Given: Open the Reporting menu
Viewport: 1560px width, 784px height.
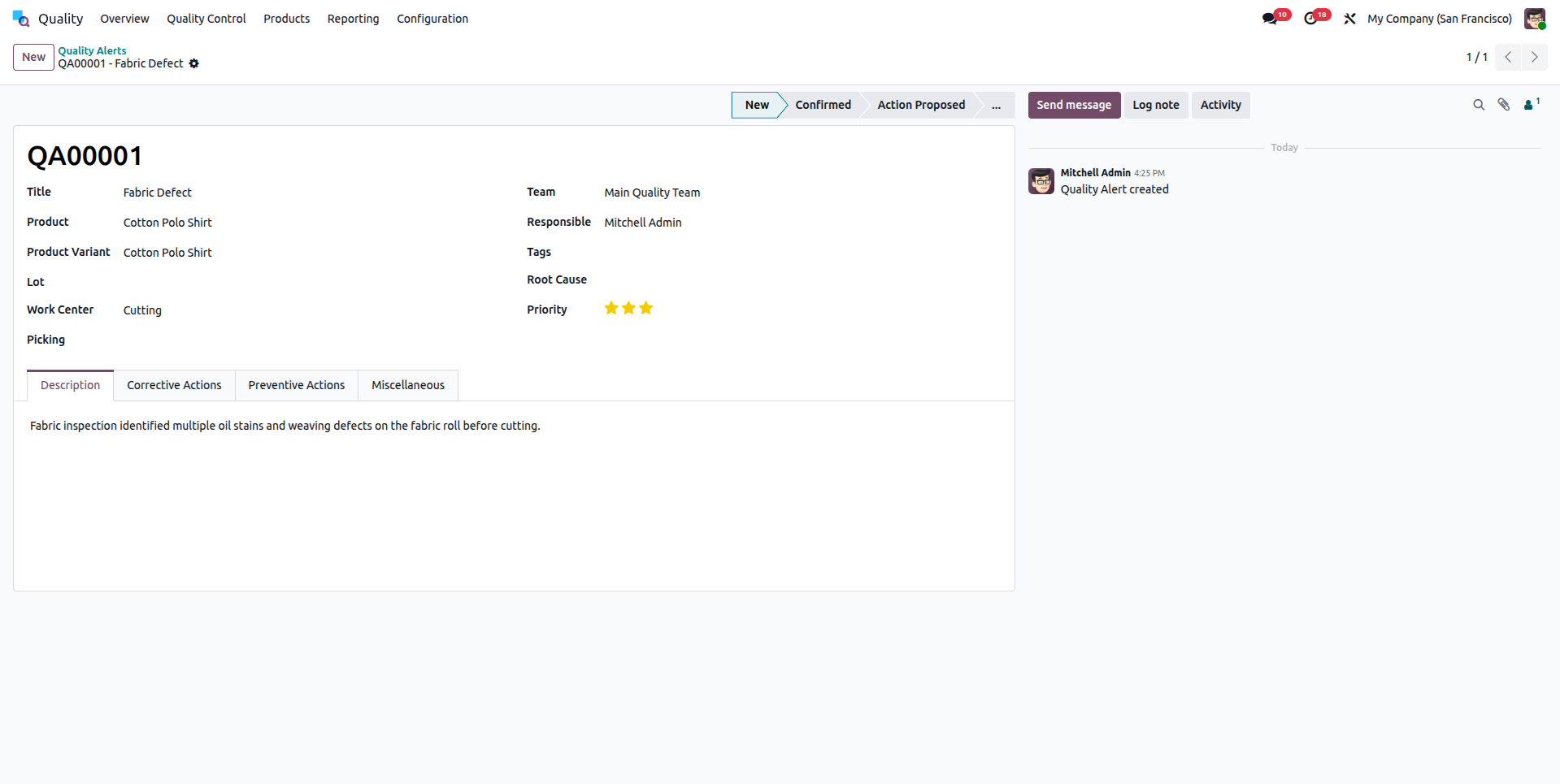Looking at the screenshot, I should [353, 19].
